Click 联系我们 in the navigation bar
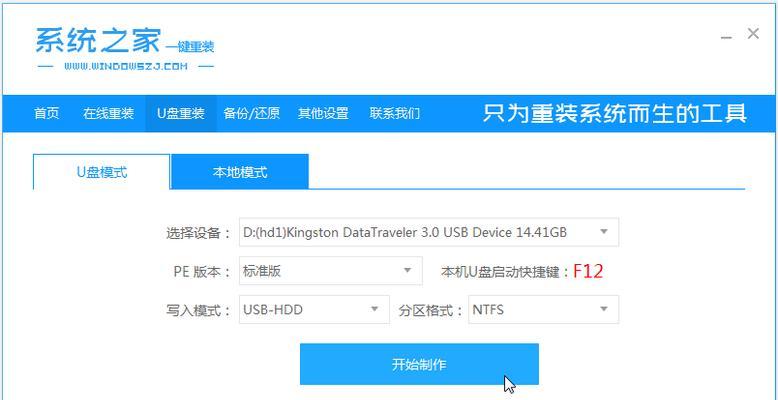Viewport: 778px width, 400px height. [394, 113]
